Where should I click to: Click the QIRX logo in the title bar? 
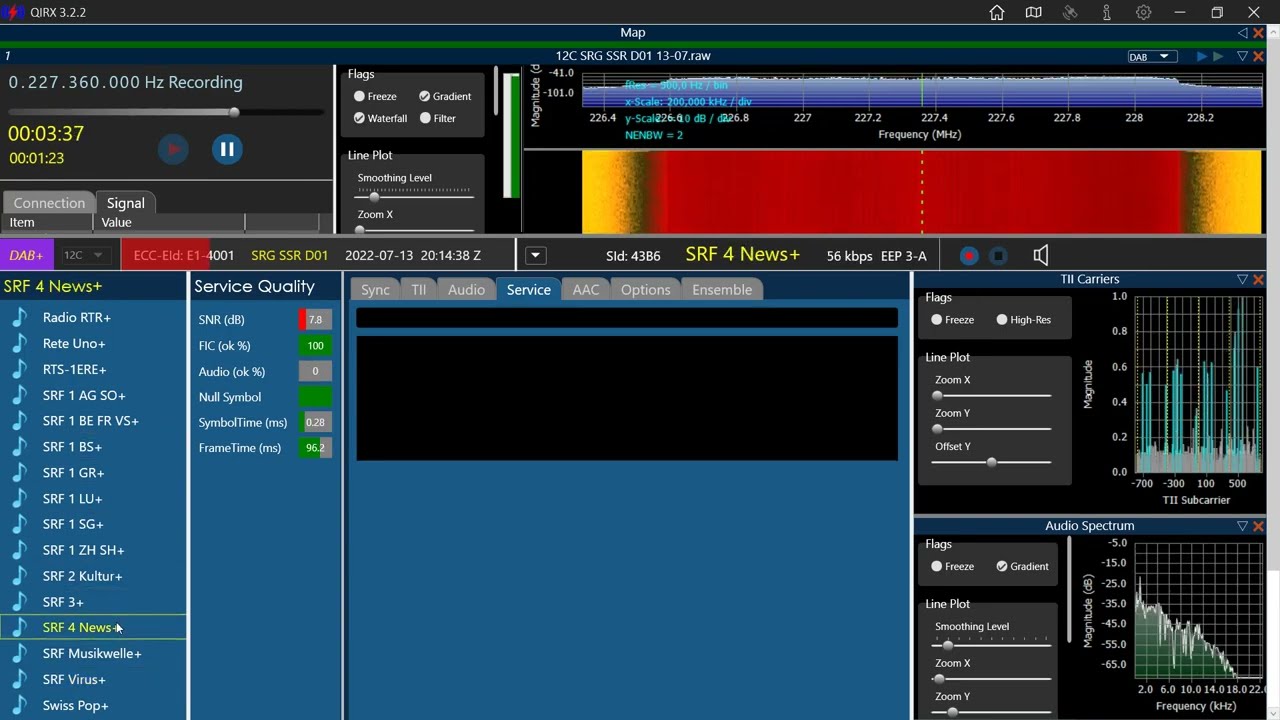click(x=14, y=13)
